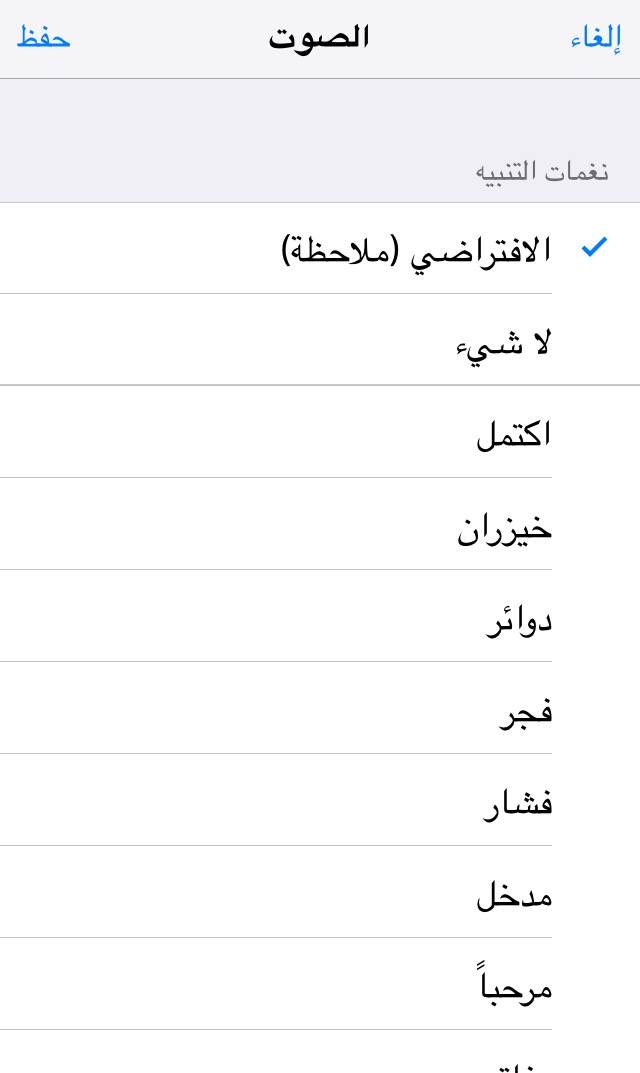The height and width of the screenshot is (1073, 640).
Task: Tap the مدخل tone row
Action: point(514,894)
